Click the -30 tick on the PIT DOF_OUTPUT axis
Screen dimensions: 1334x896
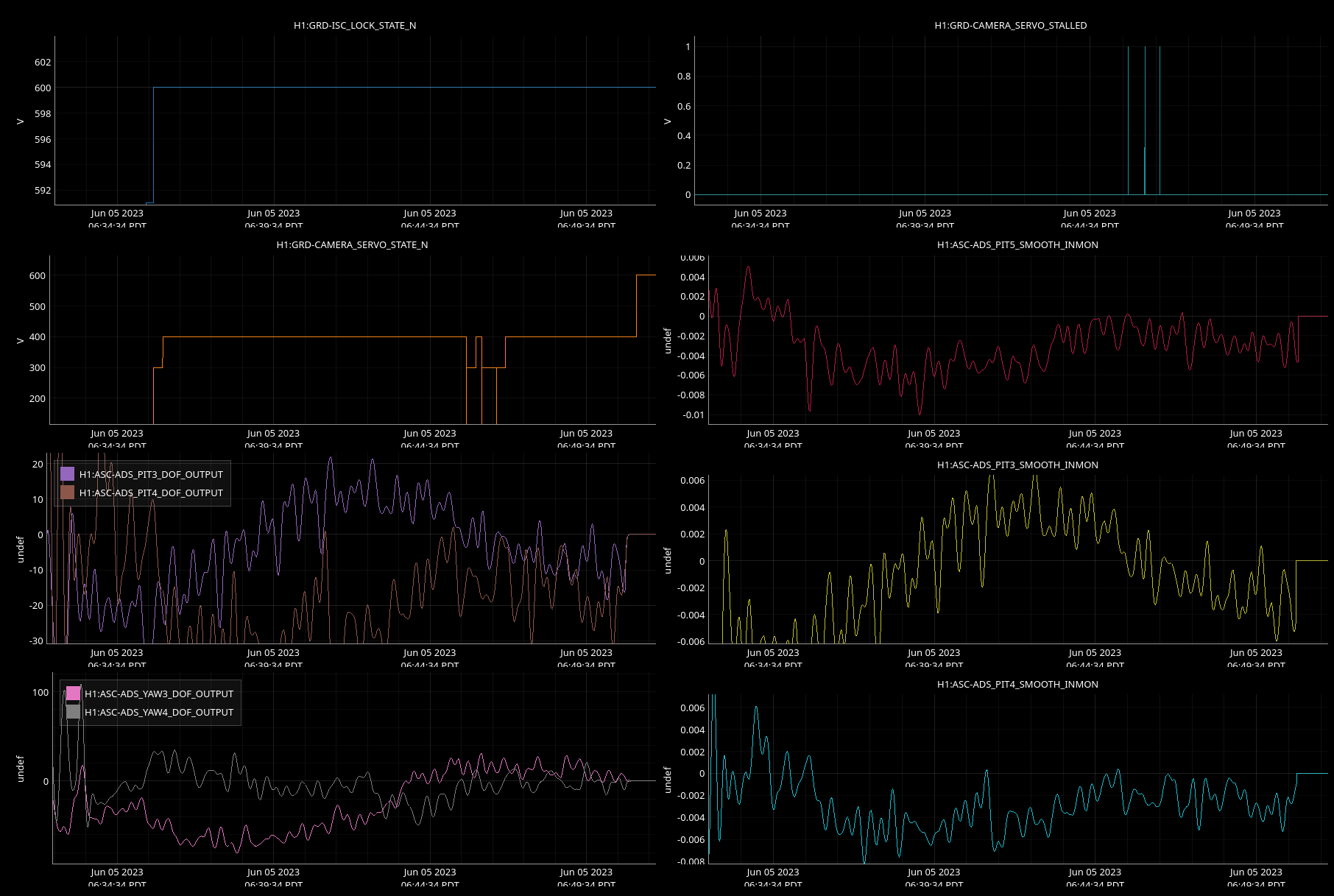[36, 641]
